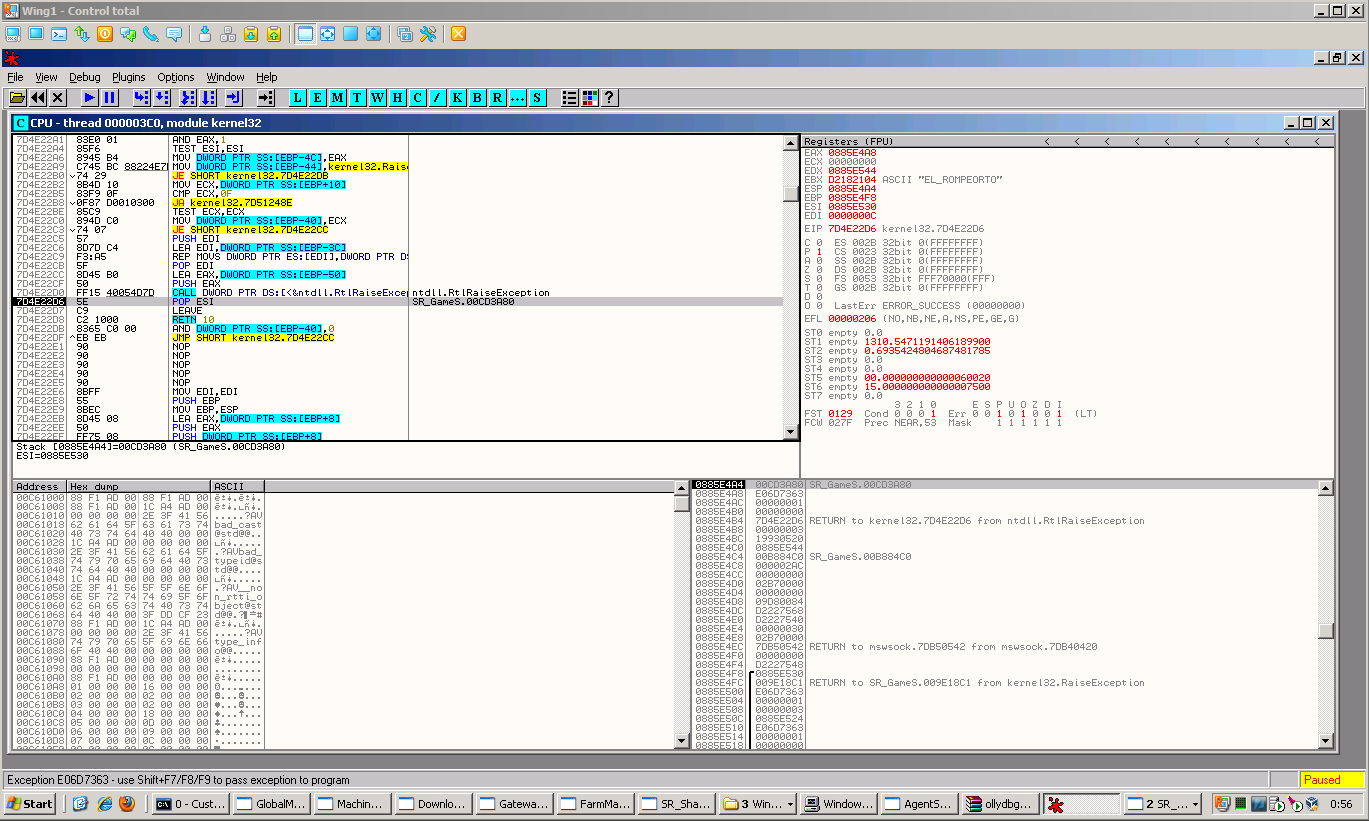Toggle the pressed screen view button in Wing1 toolbar
Screen dimensions: 1369x821
click(x=305, y=33)
